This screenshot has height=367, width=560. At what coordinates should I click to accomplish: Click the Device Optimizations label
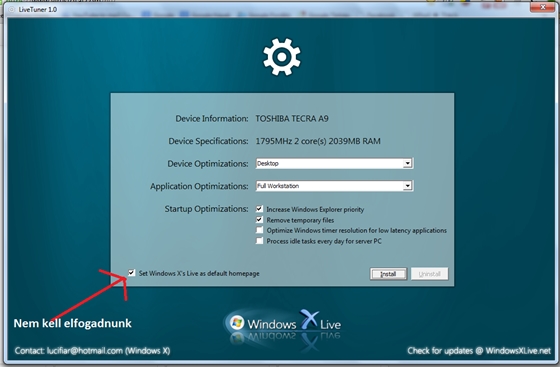click(x=208, y=164)
